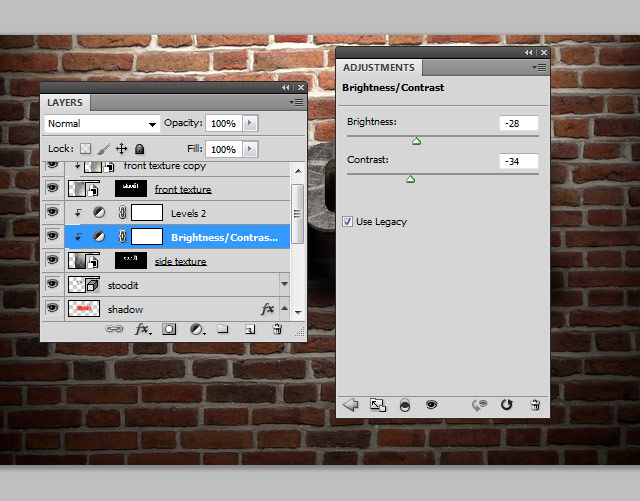Toggle the Use Legacy checkbox
The width and height of the screenshot is (640, 501).
[347, 222]
